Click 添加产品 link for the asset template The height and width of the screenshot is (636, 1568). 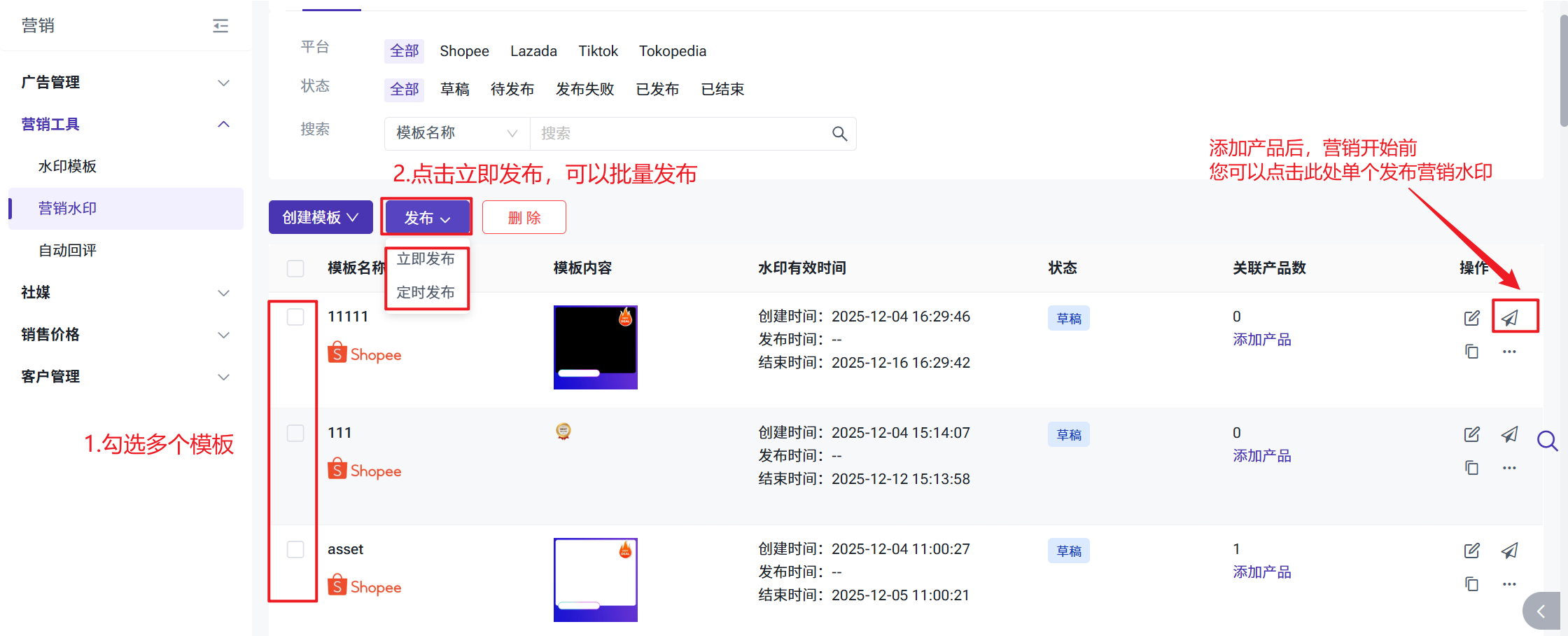click(1261, 572)
